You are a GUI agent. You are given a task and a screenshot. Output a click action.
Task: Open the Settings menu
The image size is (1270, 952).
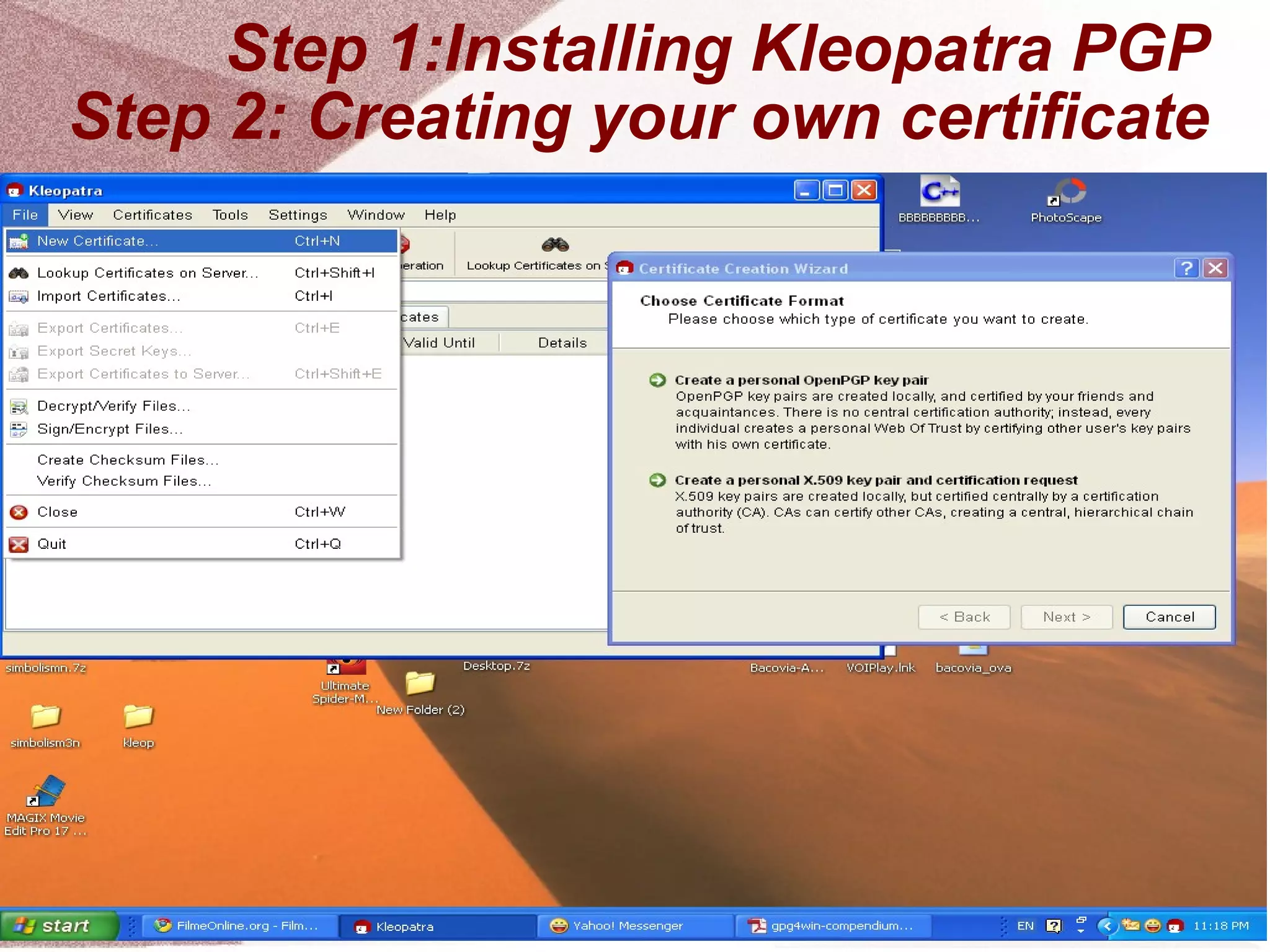[x=298, y=215]
